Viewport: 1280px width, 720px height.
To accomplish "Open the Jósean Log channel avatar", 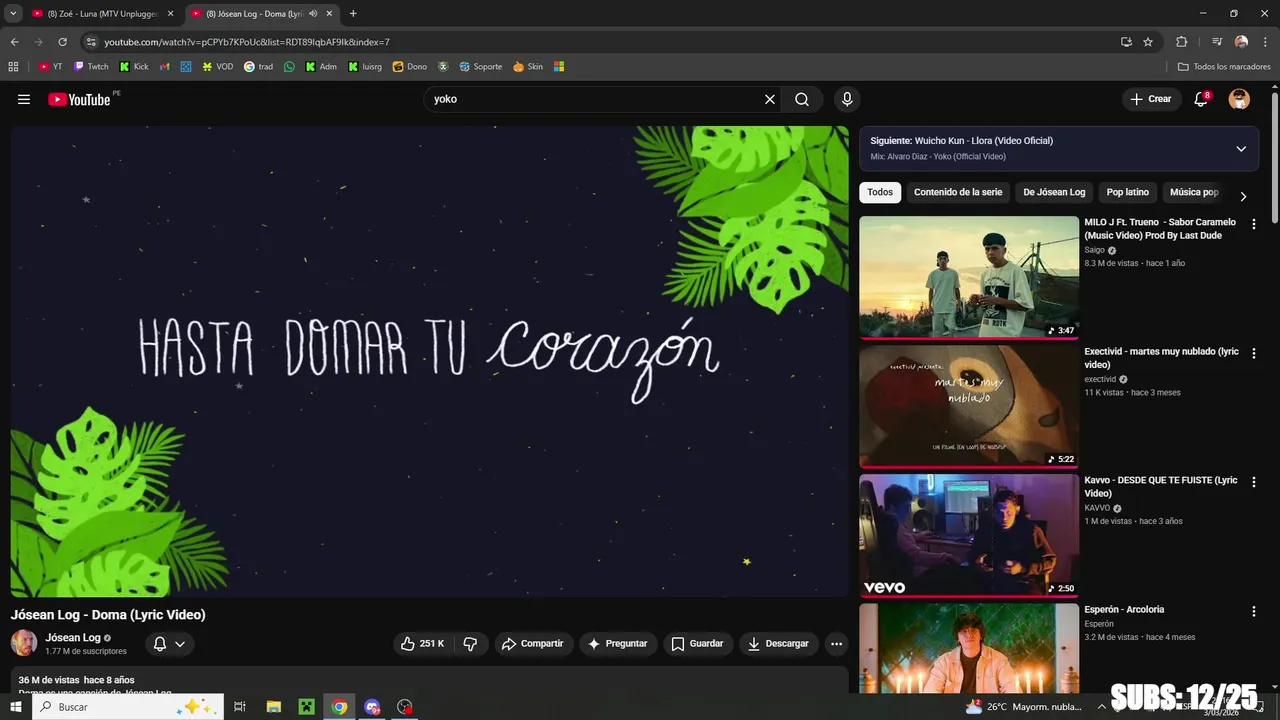I will pyautogui.click(x=24, y=643).
